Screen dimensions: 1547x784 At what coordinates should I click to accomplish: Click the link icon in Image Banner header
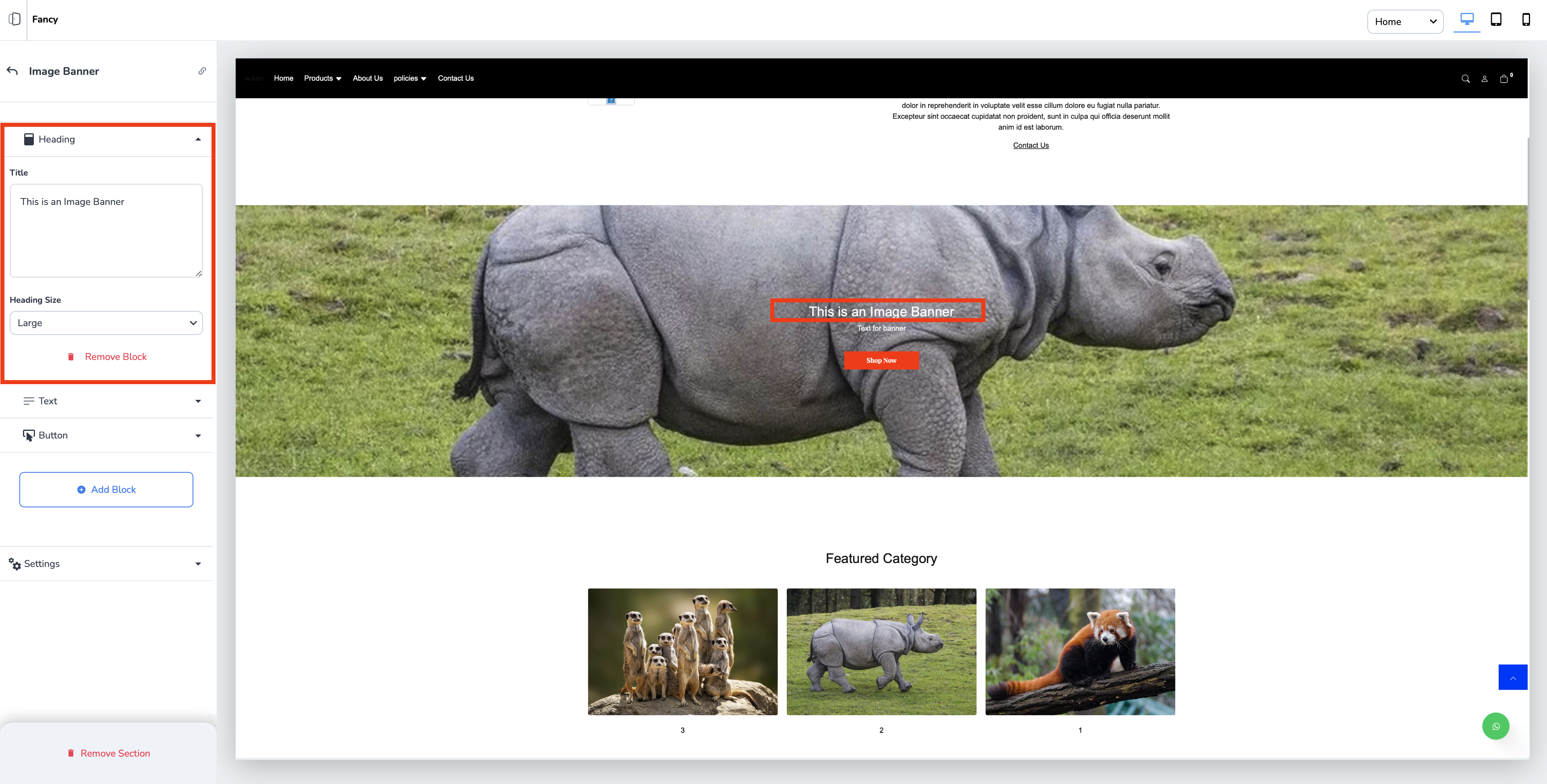(202, 71)
